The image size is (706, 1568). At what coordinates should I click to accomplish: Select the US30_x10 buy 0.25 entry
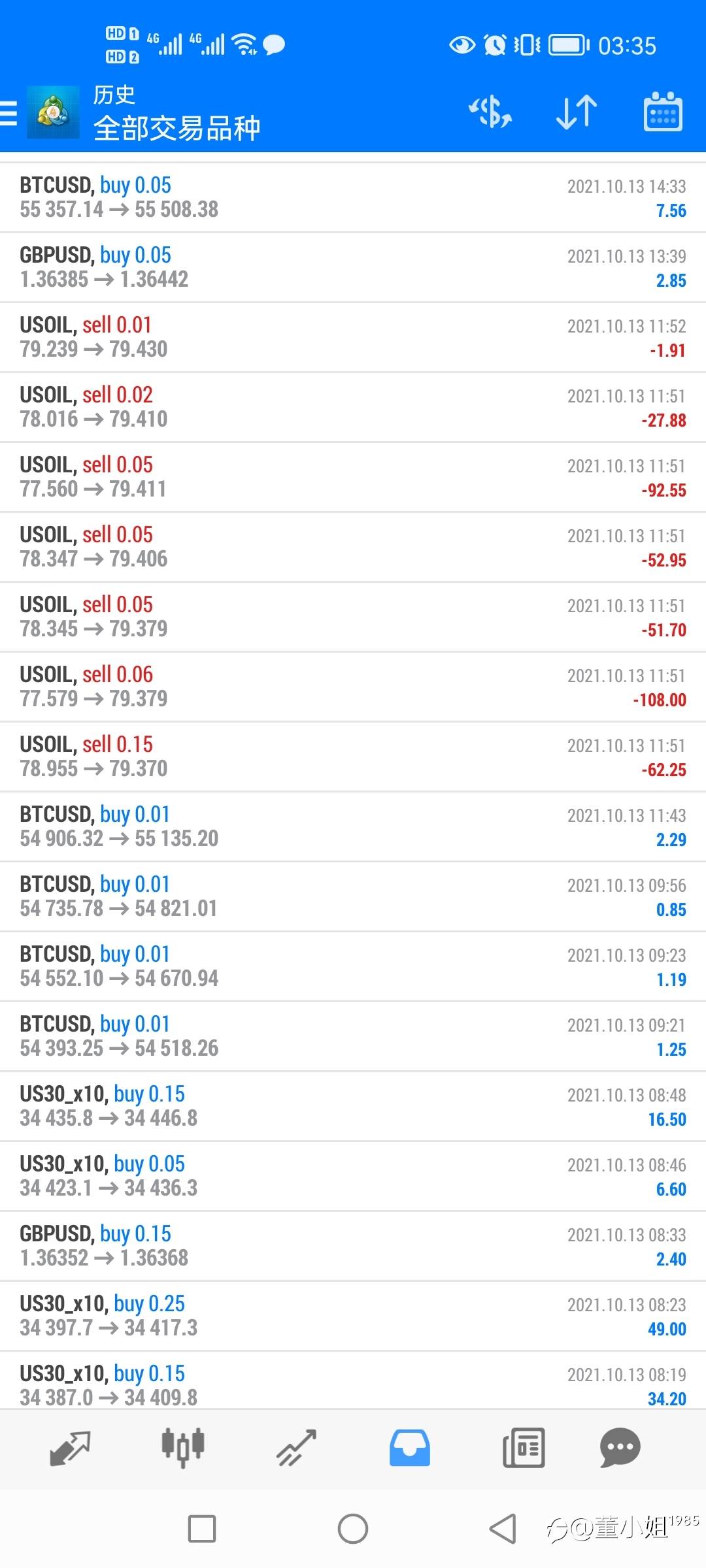coord(353,1316)
